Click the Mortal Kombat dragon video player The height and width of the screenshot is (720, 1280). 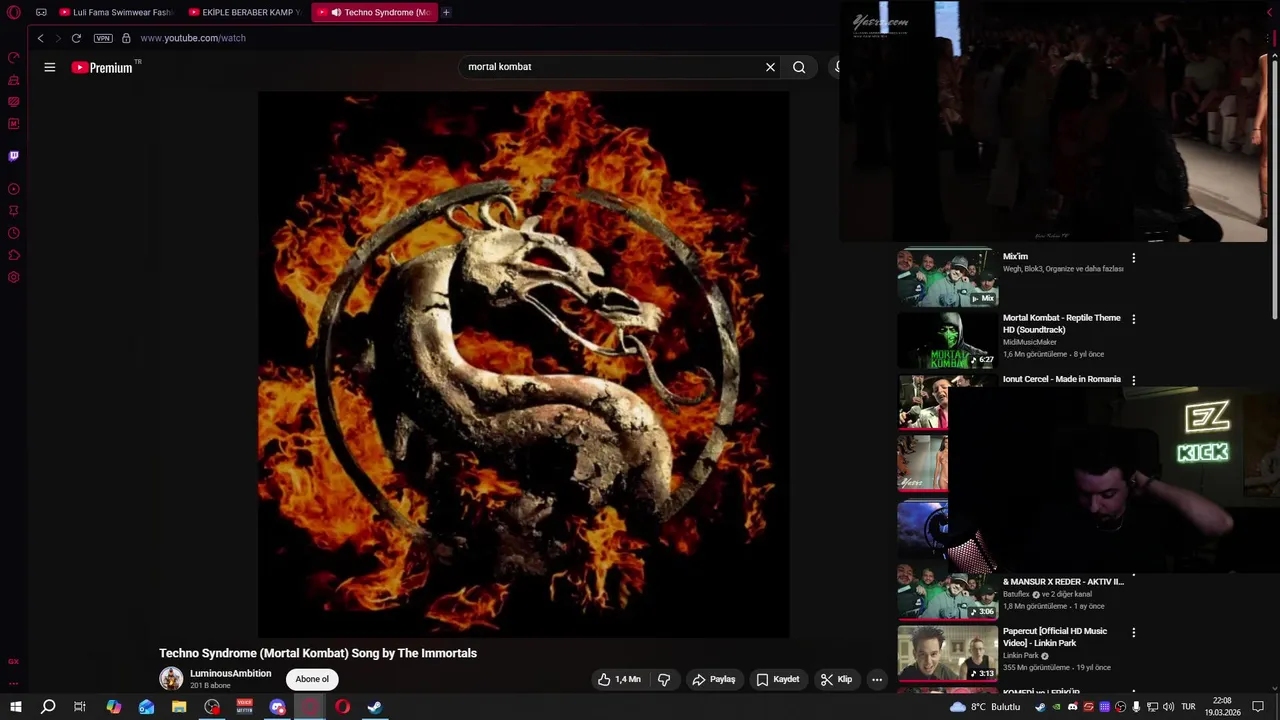[523, 365]
